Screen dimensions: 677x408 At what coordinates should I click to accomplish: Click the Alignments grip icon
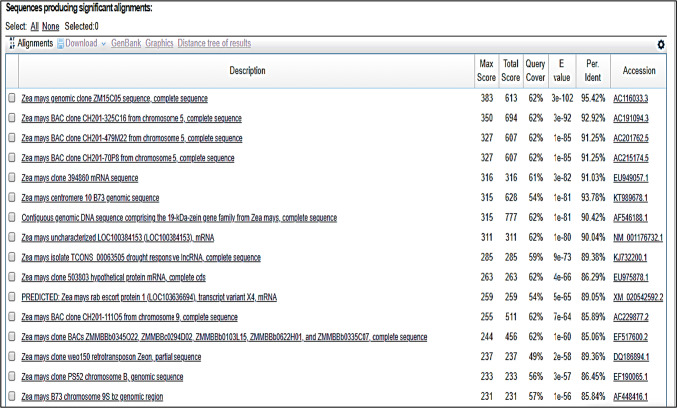pos(10,44)
